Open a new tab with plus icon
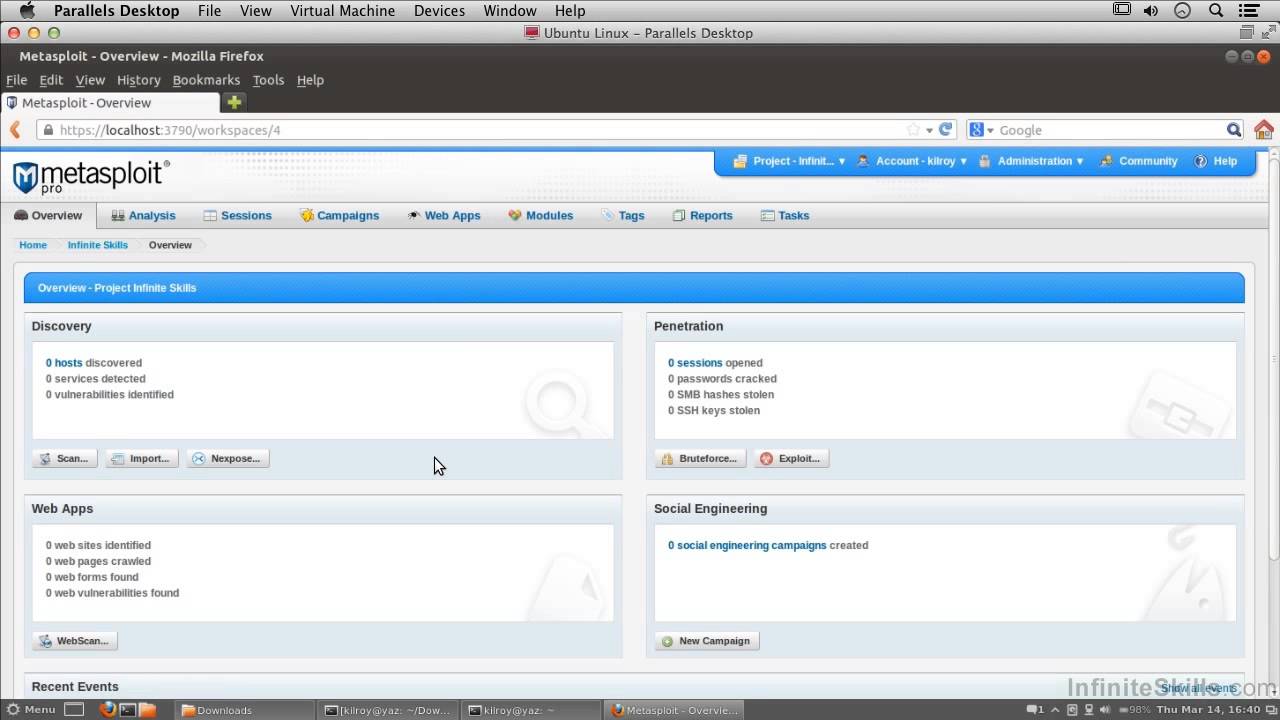 (x=234, y=102)
